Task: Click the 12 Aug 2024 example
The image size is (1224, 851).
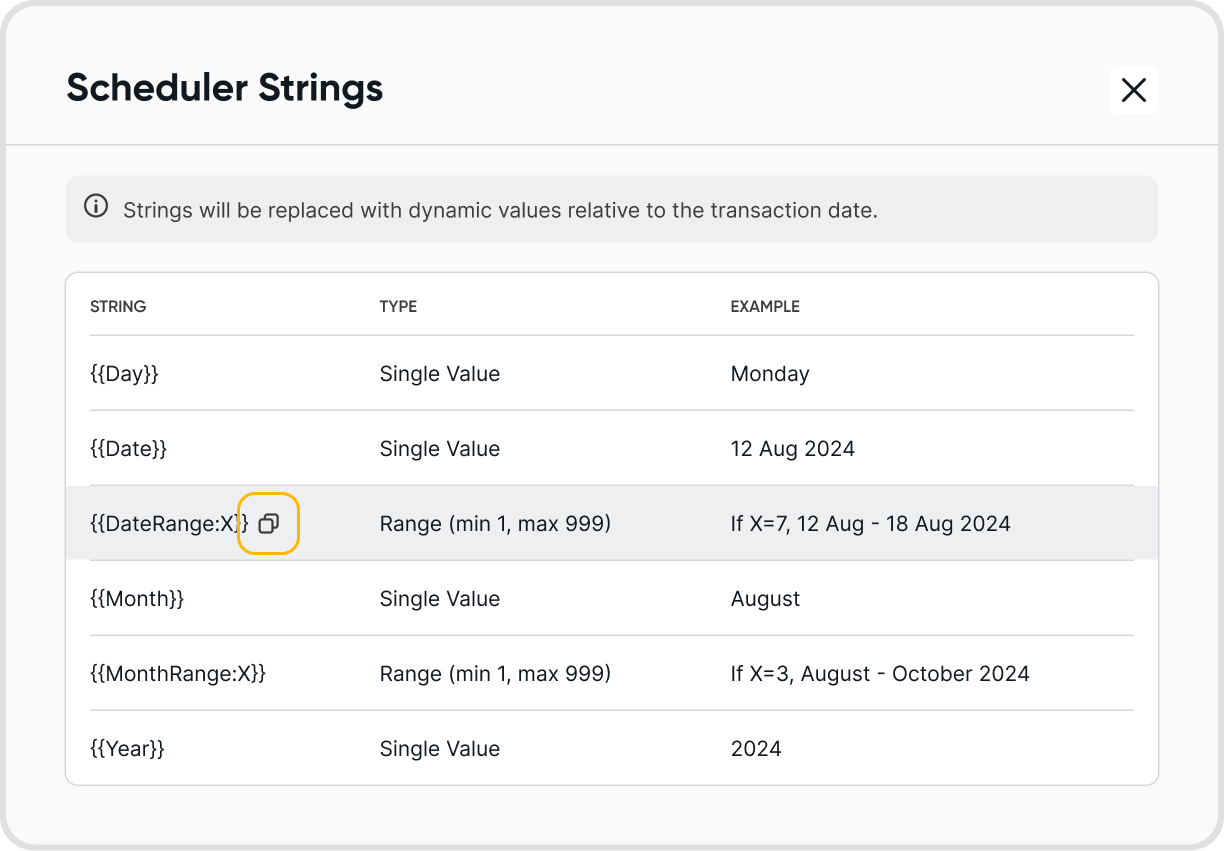Action: [792, 449]
